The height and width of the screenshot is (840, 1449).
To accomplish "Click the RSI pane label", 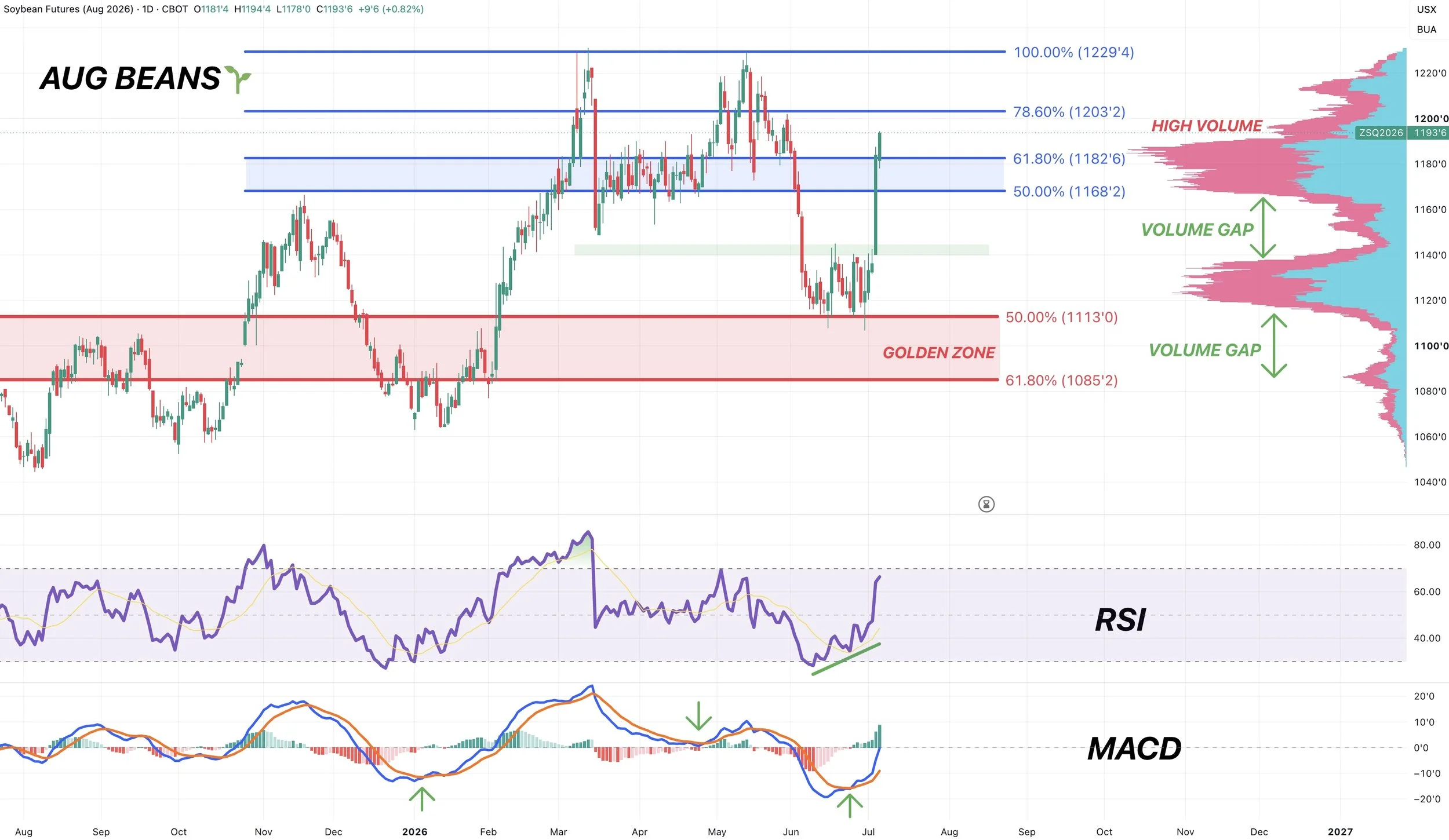I will [1120, 621].
